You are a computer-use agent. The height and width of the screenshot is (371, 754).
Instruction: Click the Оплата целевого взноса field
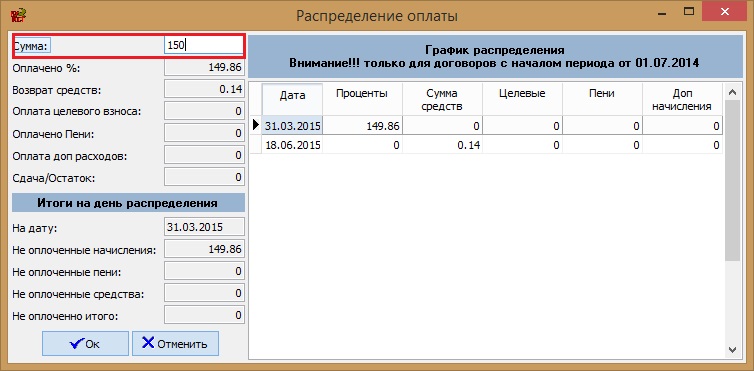tap(204, 111)
